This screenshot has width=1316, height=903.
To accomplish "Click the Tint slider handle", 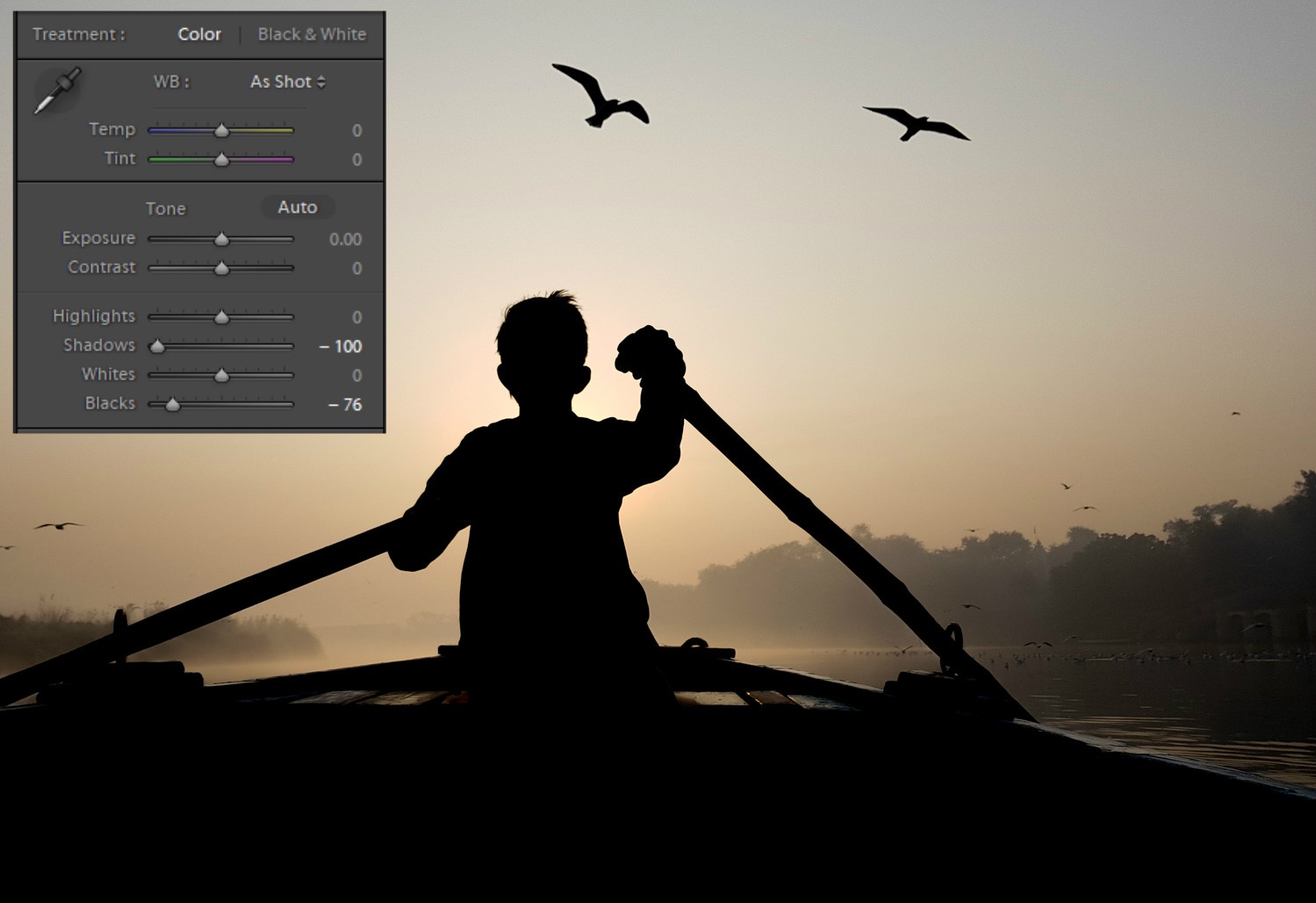I will [x=220, y=159].
